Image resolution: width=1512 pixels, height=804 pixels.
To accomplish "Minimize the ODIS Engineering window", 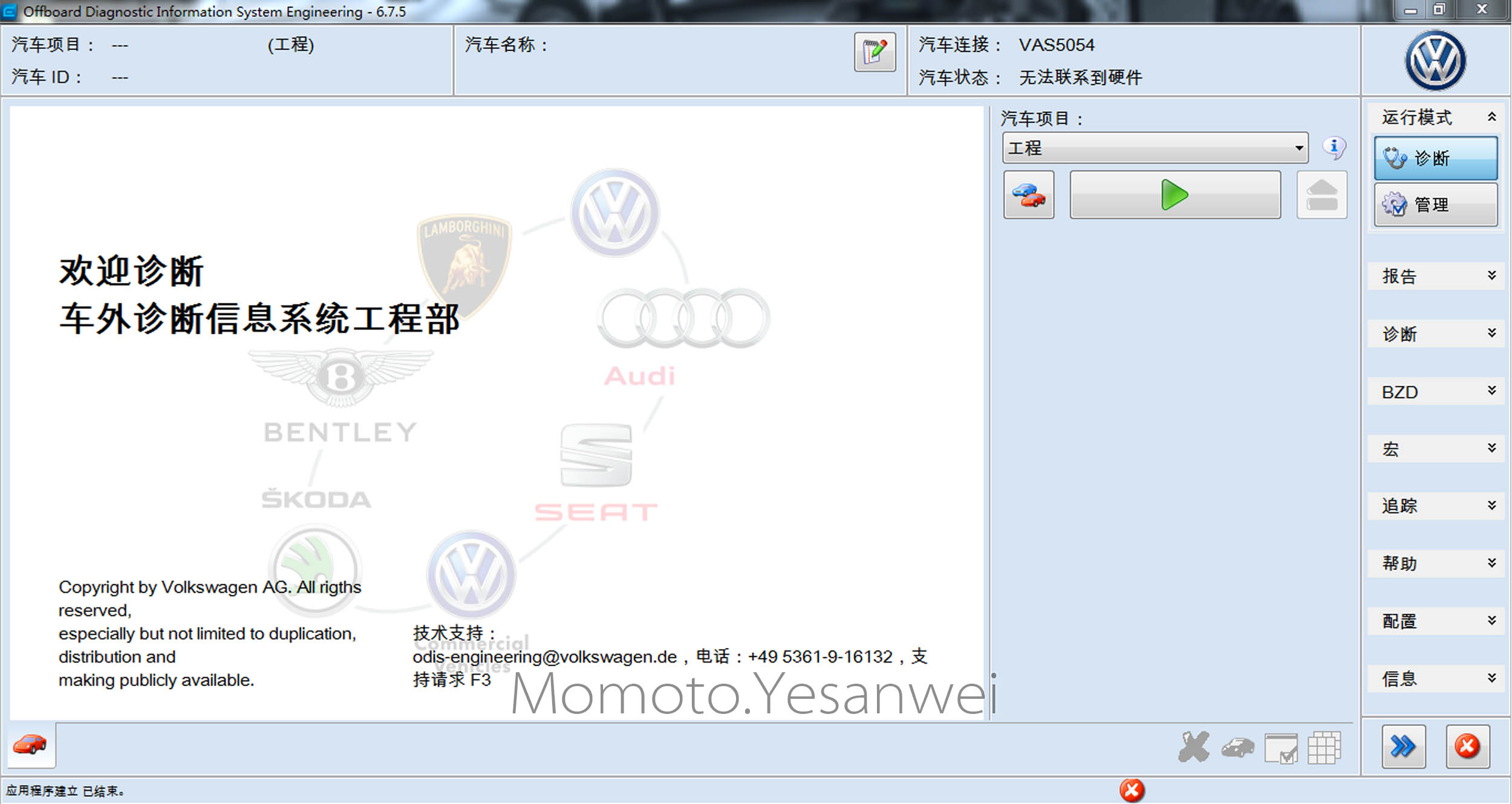I will 1410,10.
